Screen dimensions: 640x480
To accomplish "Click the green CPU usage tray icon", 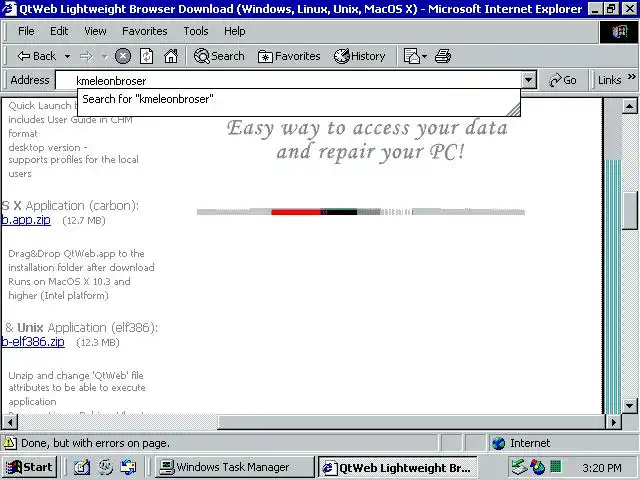I will coord(556,466).
